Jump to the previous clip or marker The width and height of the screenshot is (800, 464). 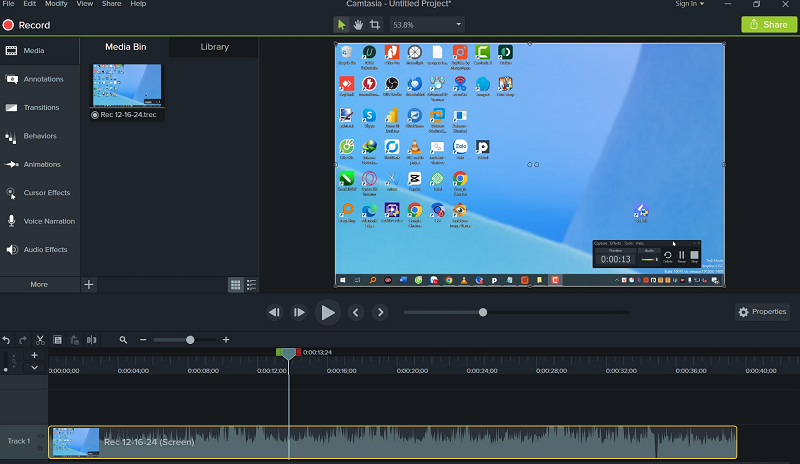pos(356,312)
